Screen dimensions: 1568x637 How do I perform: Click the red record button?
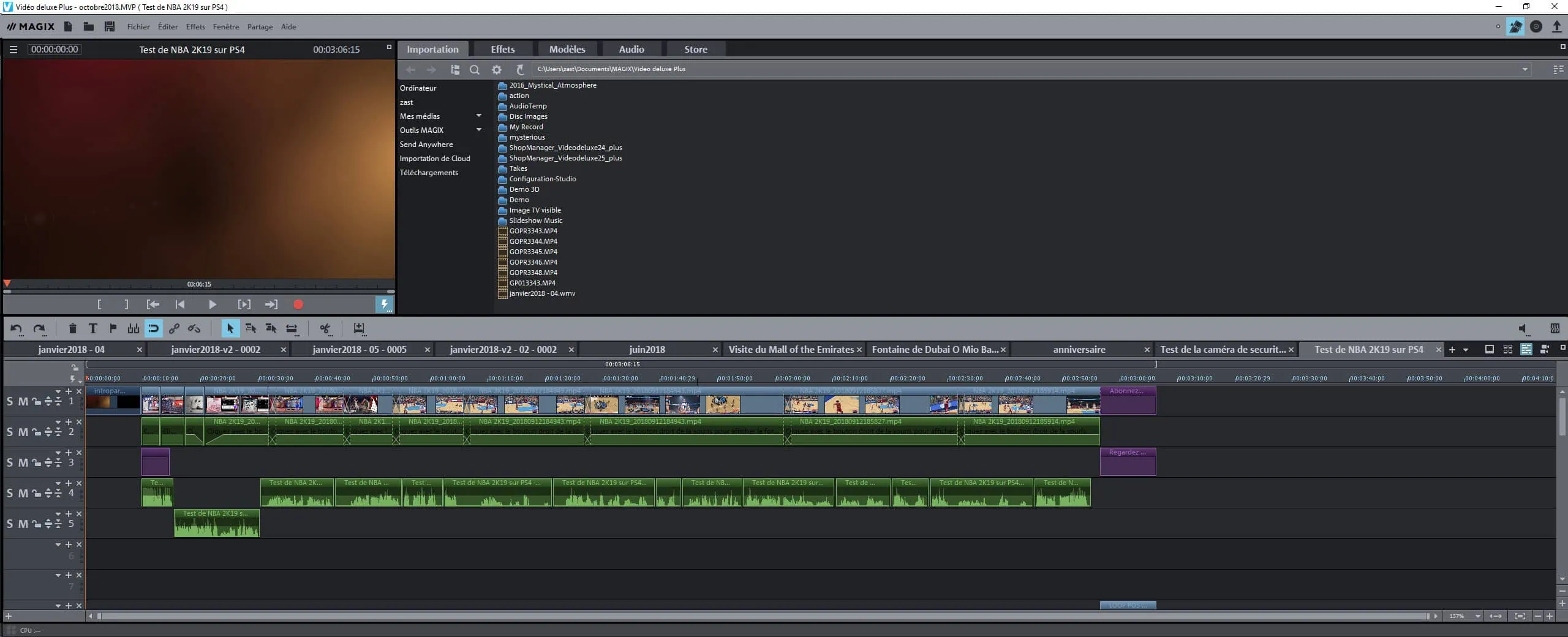(x=298, y=304)
